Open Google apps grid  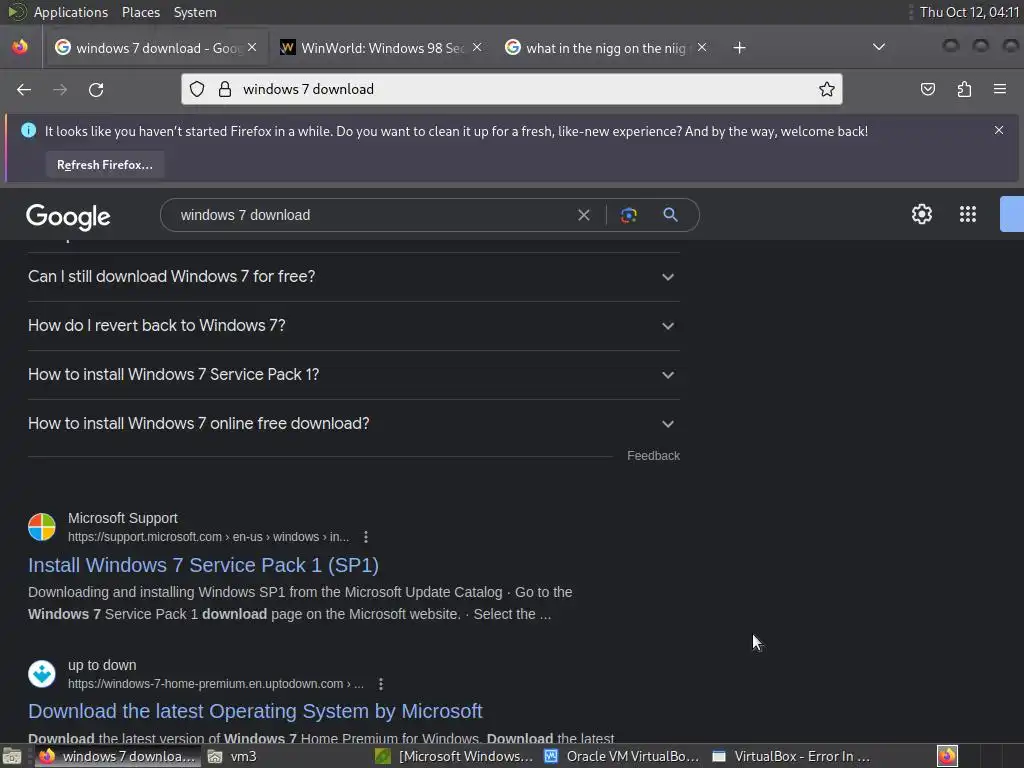click(968, 214)
